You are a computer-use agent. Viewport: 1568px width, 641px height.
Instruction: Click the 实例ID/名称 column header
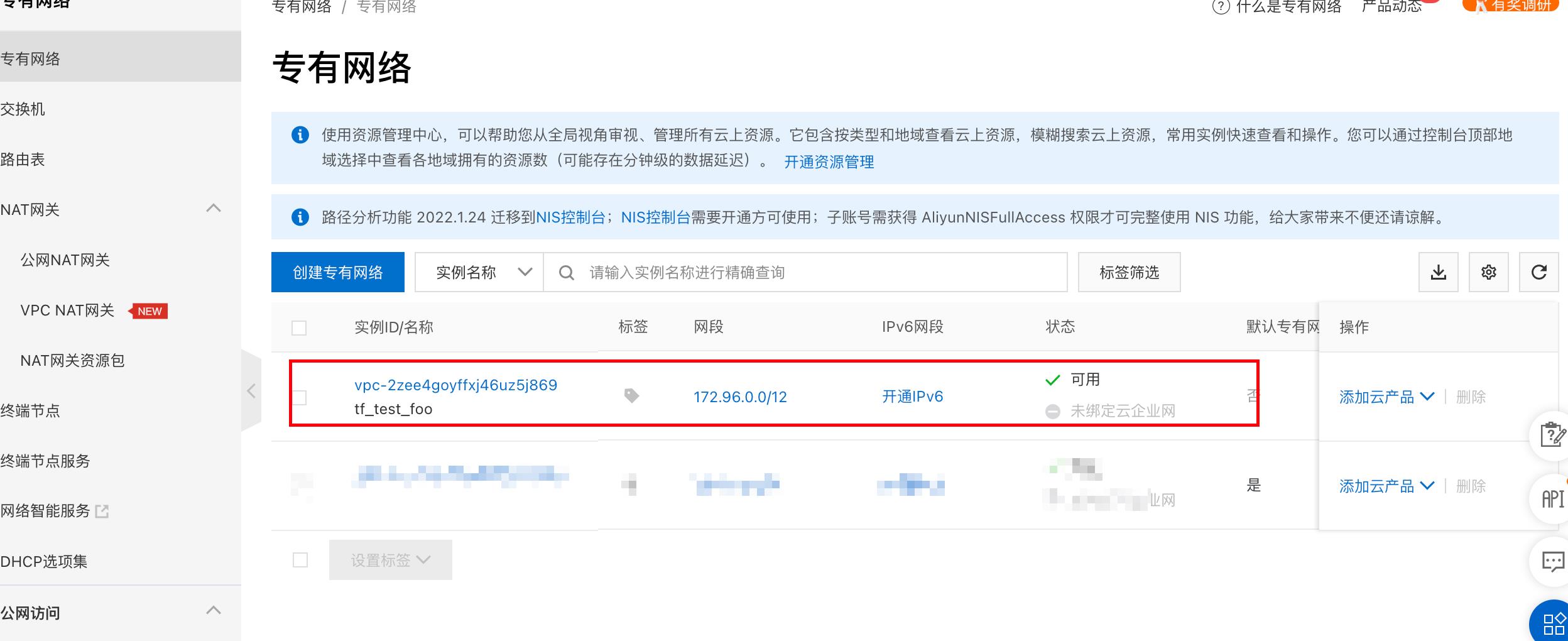point(394,327)
